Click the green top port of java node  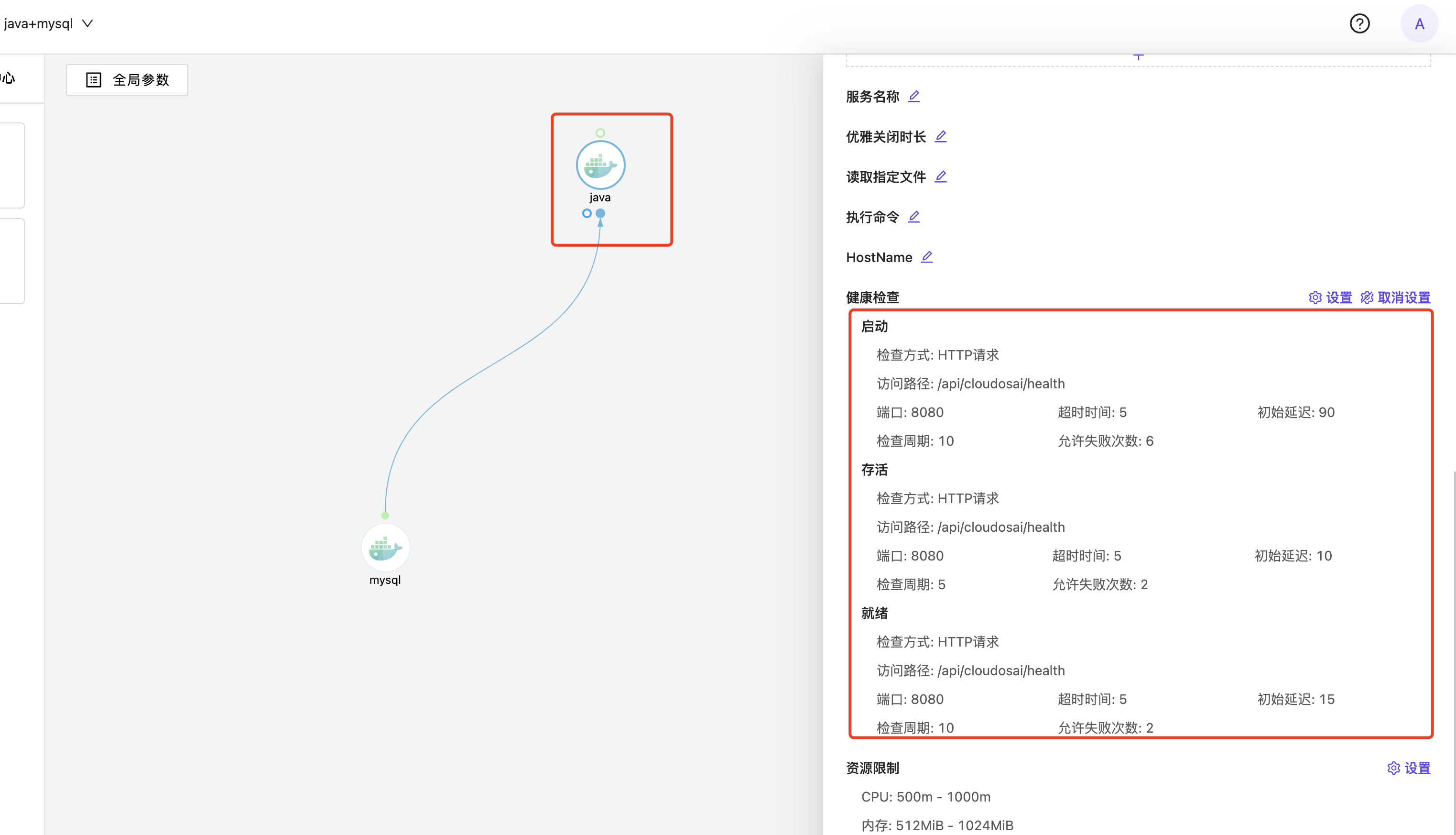pyautogui.click(x=600, y=133)
